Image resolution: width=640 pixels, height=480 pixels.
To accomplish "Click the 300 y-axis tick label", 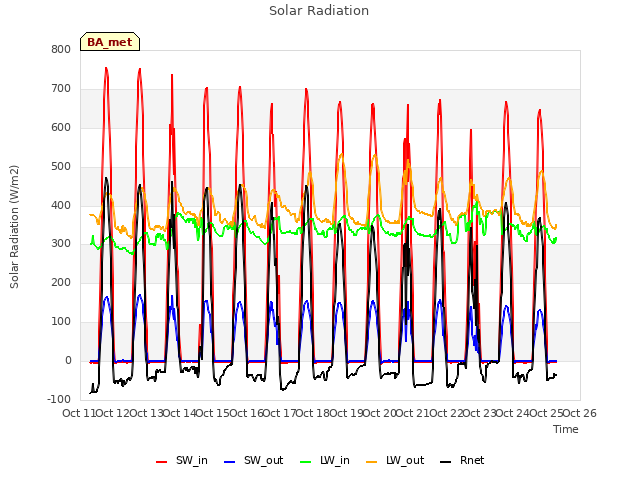I will (x=61, y=244).
